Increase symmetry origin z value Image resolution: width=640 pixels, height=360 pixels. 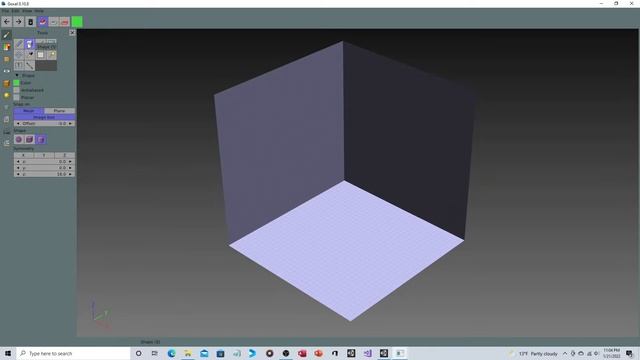(x=70, y=174)
